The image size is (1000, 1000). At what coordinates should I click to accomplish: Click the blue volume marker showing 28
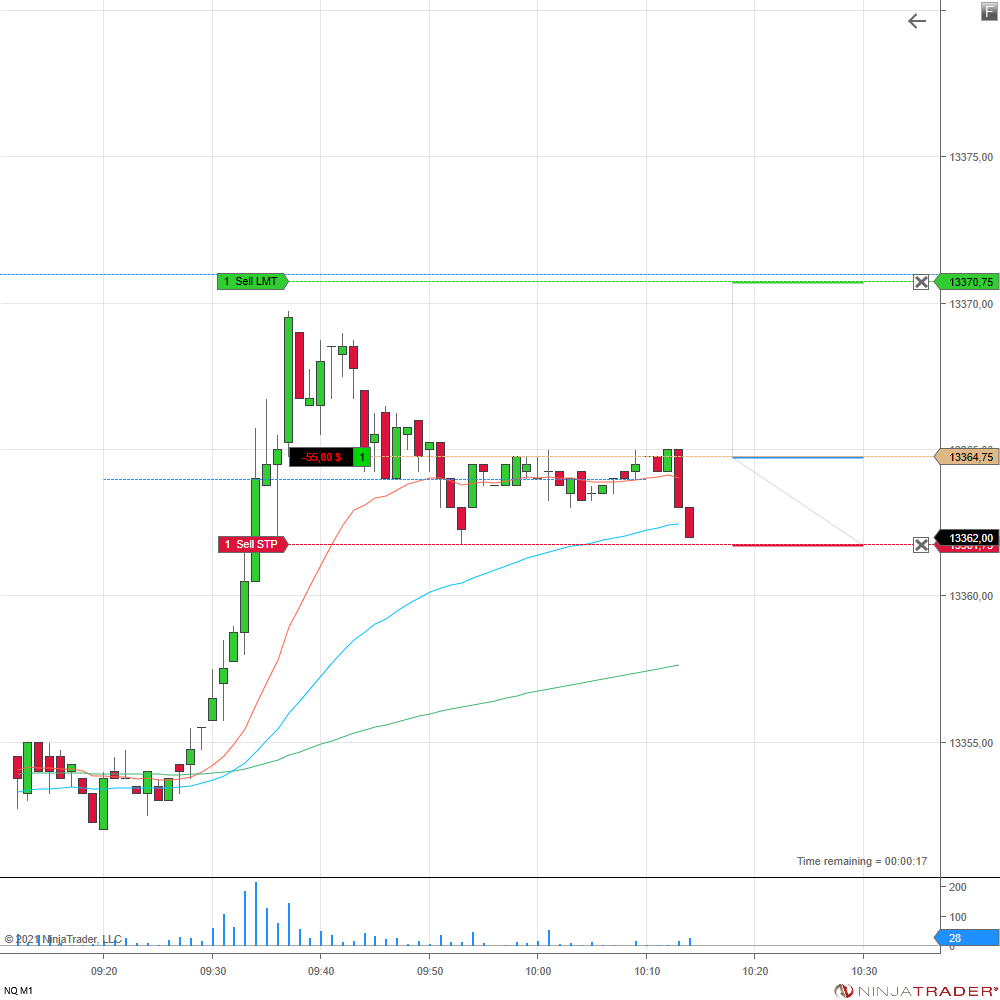pos(970,937)
